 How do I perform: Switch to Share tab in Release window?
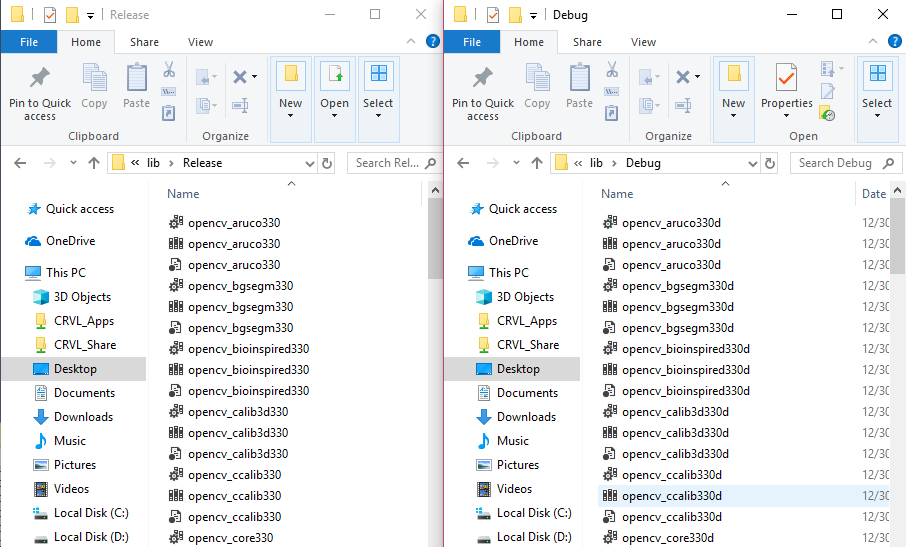144,42
